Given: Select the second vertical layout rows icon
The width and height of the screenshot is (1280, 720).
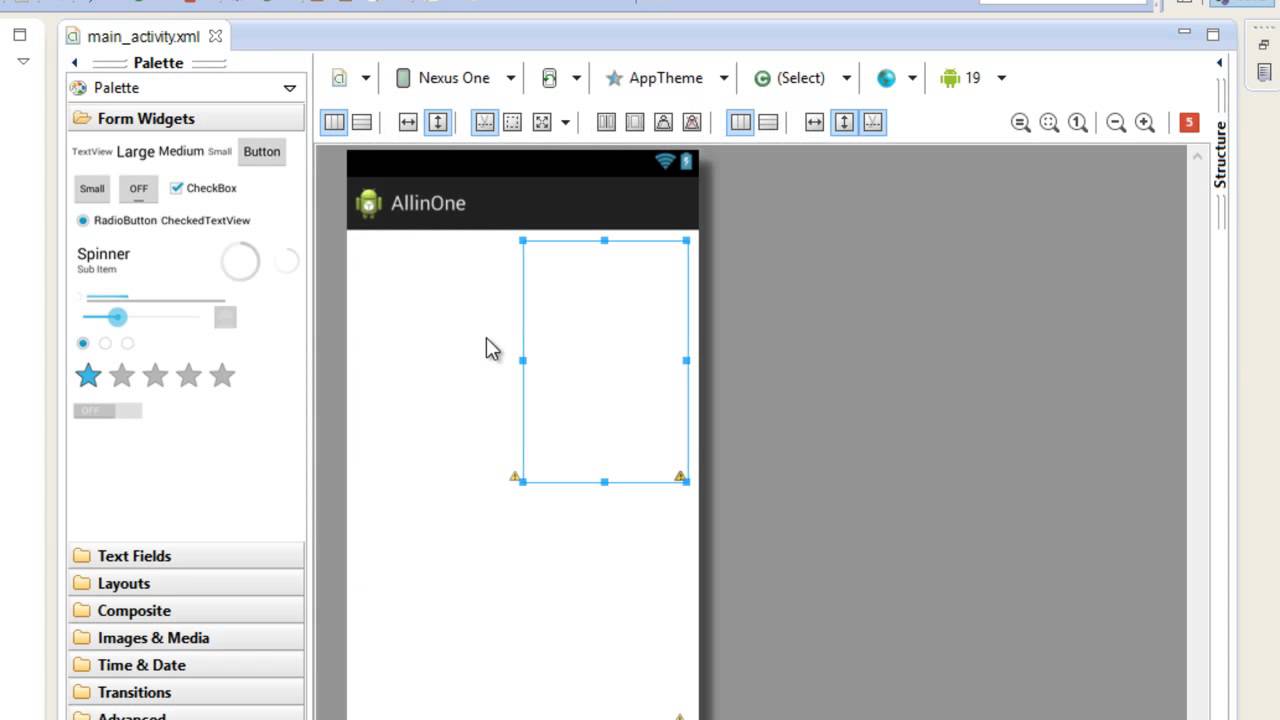Looking at the screenshot, I should pos(768,122).
